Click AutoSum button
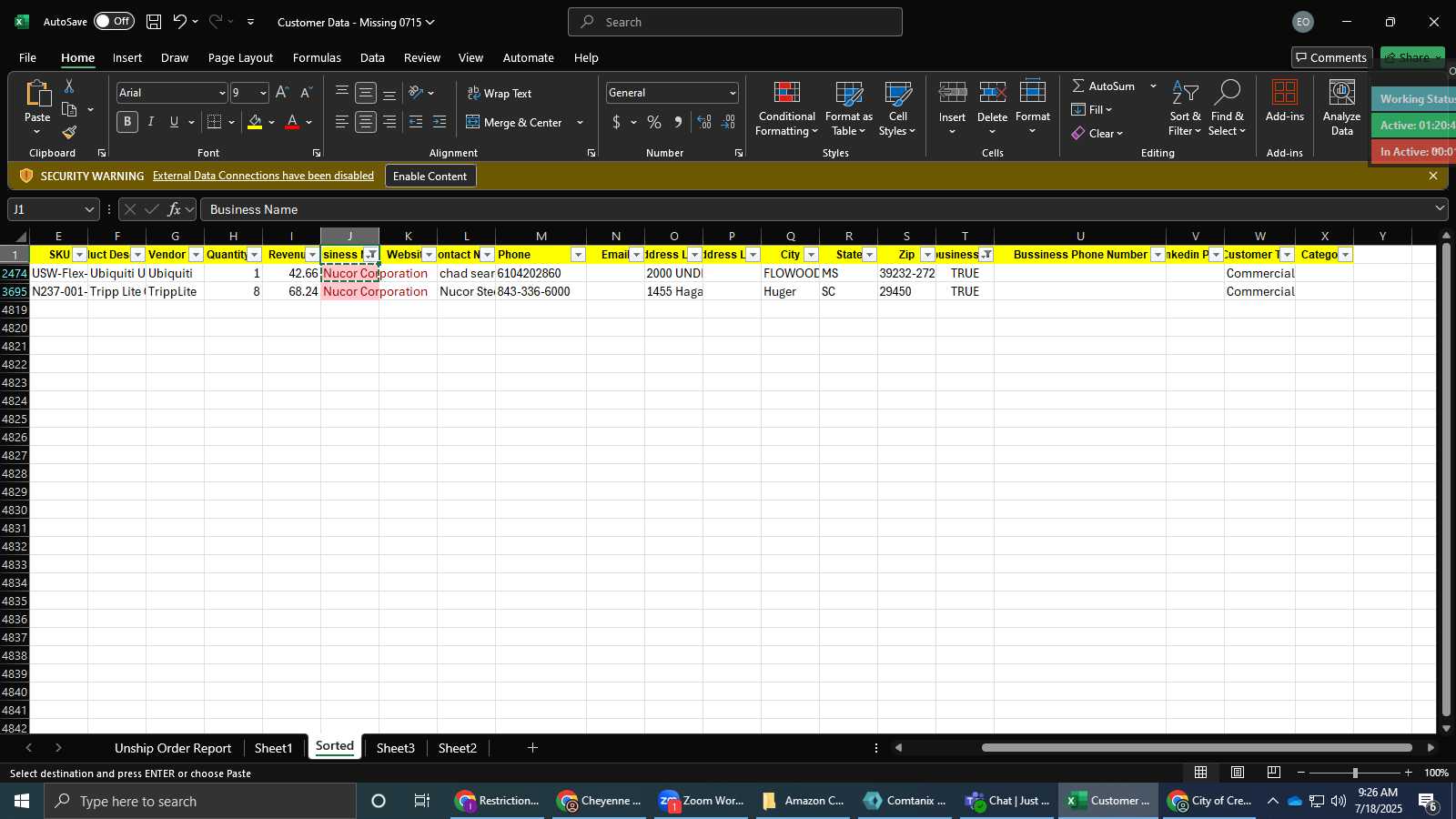Viewport: 1456px width, 819px height. pyautogui.click(x=1103, y=86)
